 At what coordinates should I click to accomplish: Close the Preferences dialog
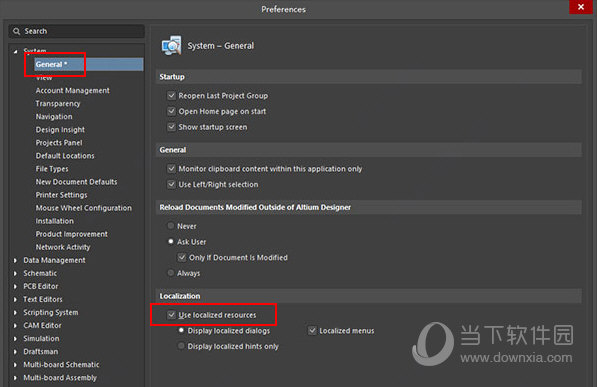[581, 7]
